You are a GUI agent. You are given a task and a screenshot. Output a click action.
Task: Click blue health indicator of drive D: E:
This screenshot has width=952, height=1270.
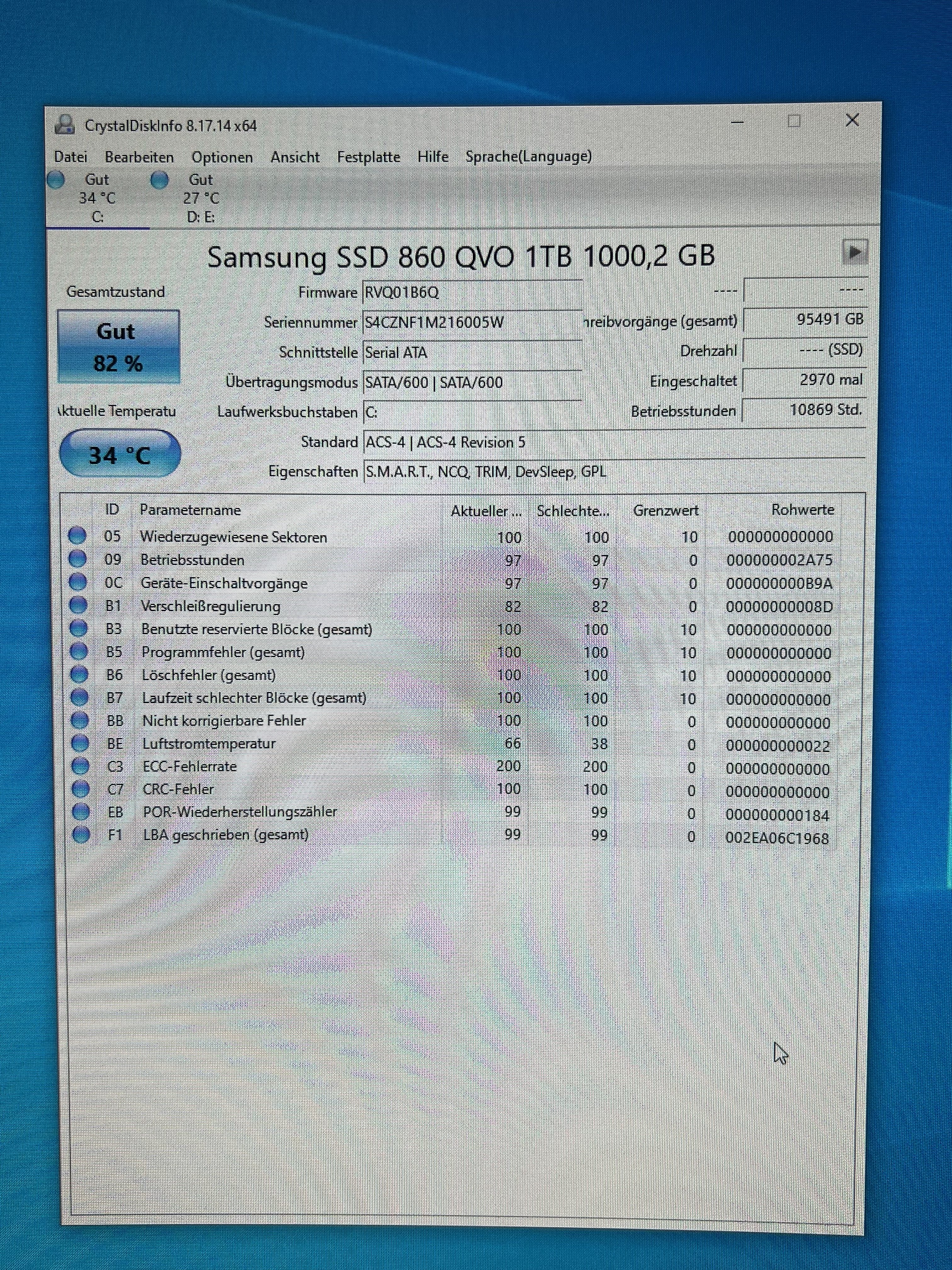tap(159, 180)
